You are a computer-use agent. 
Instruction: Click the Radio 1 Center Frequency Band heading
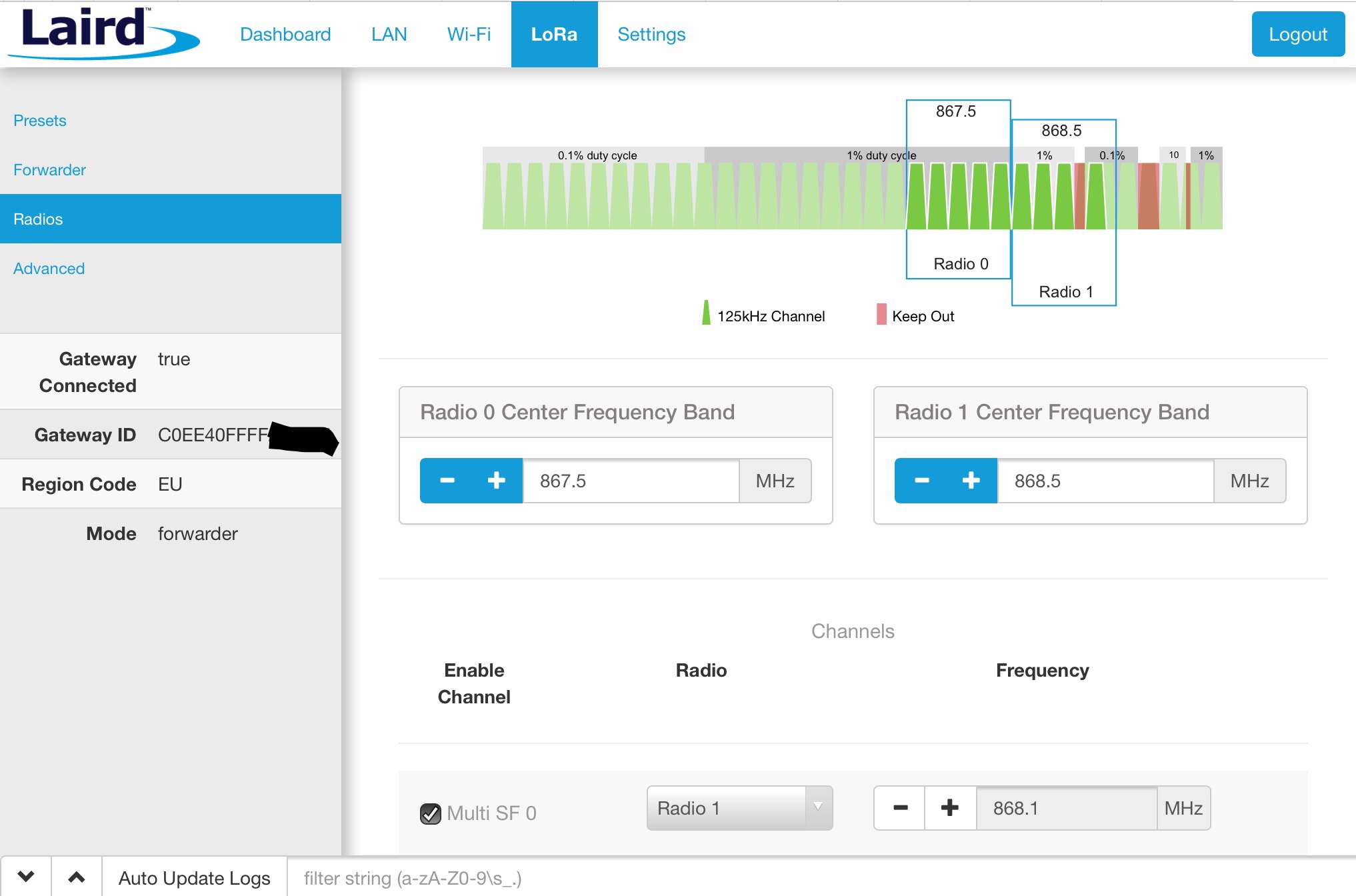click(x=1052, y=412)
